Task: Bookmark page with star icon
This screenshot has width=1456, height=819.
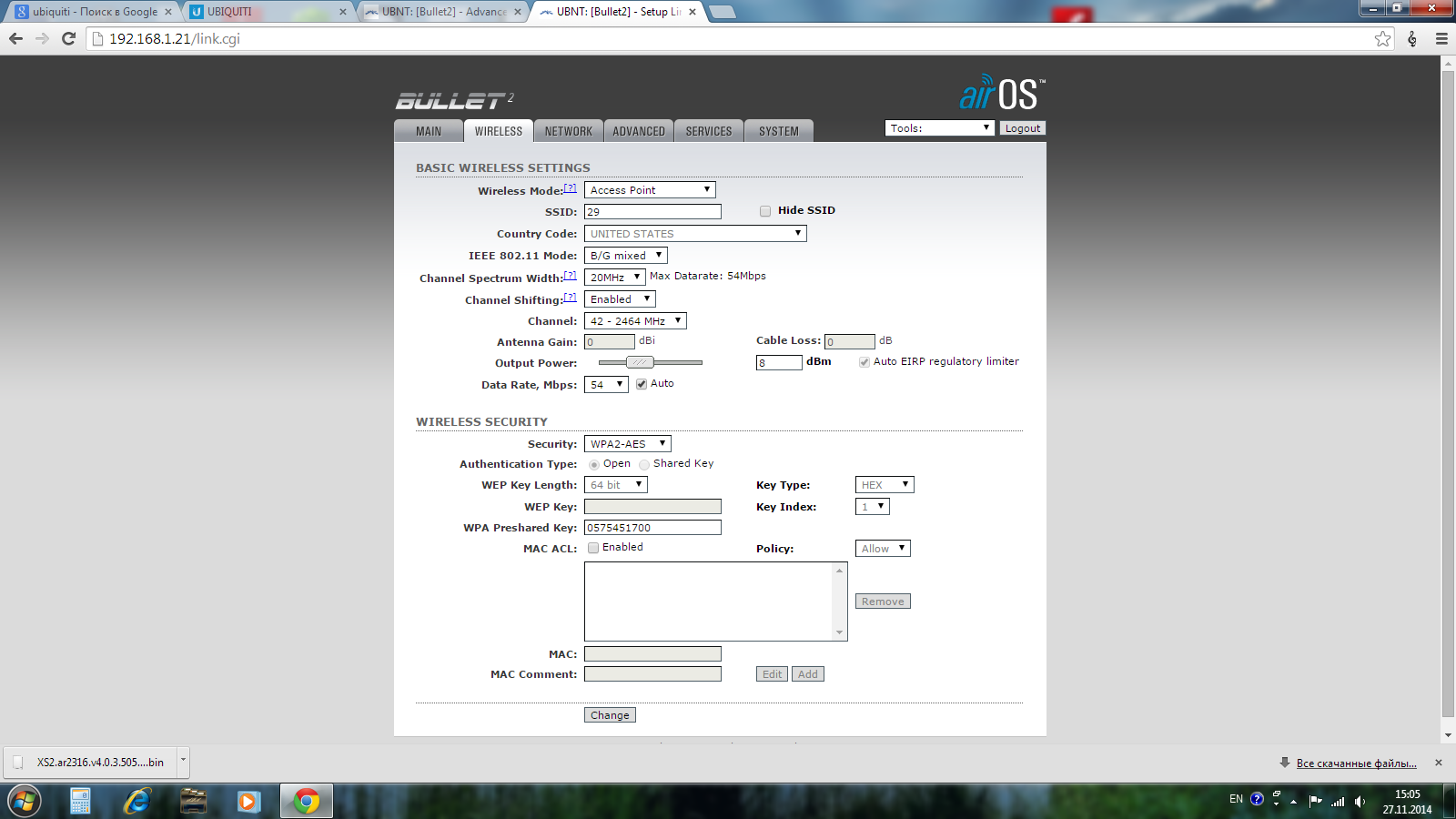Action: coord(1382,38)
